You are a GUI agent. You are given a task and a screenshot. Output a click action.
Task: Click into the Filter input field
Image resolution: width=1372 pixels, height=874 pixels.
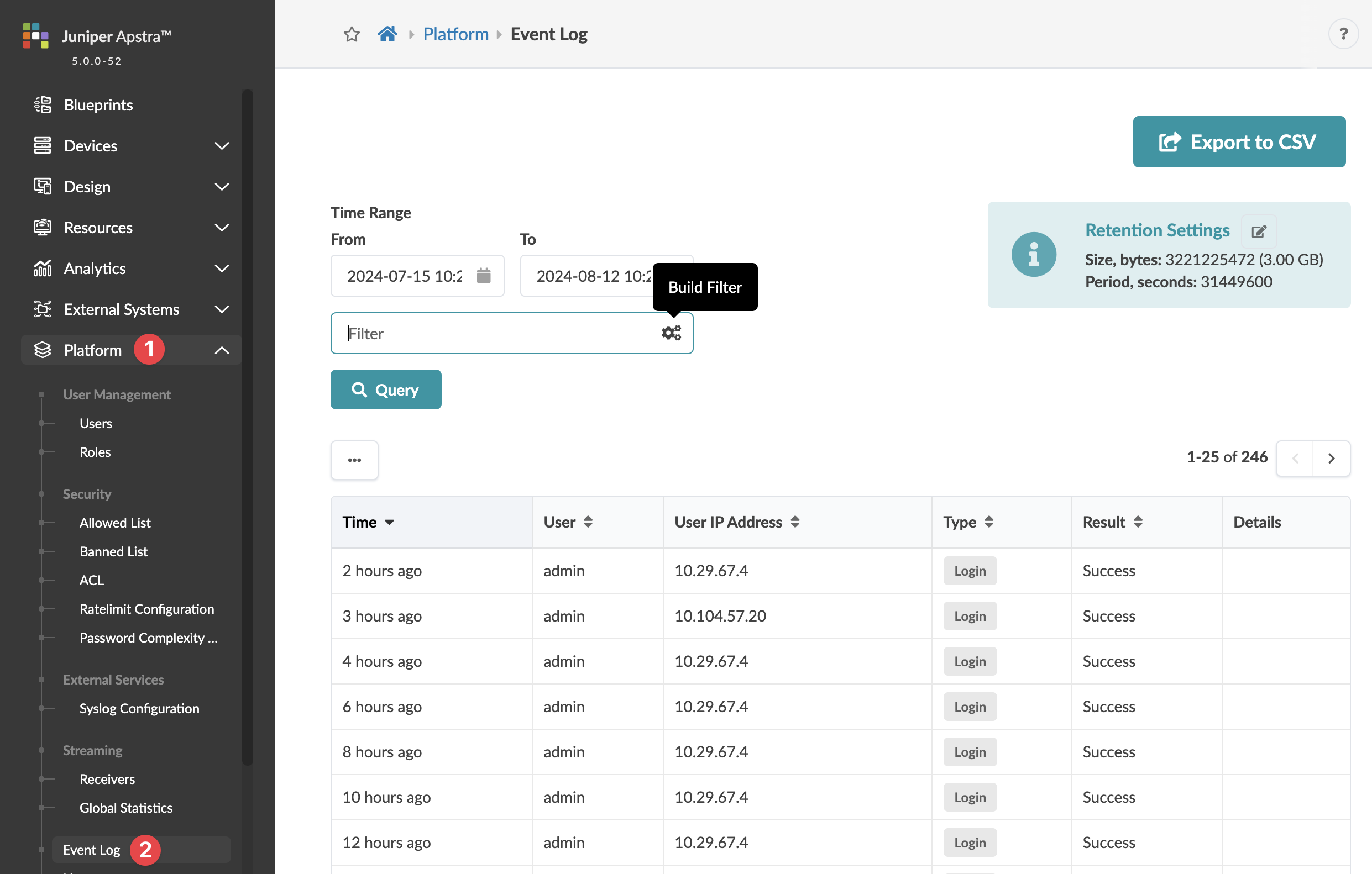[496, 333]
